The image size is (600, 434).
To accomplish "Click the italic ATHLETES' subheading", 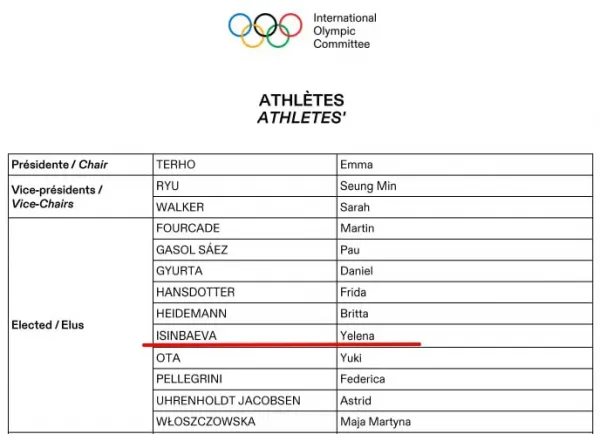I will point(301,118).
